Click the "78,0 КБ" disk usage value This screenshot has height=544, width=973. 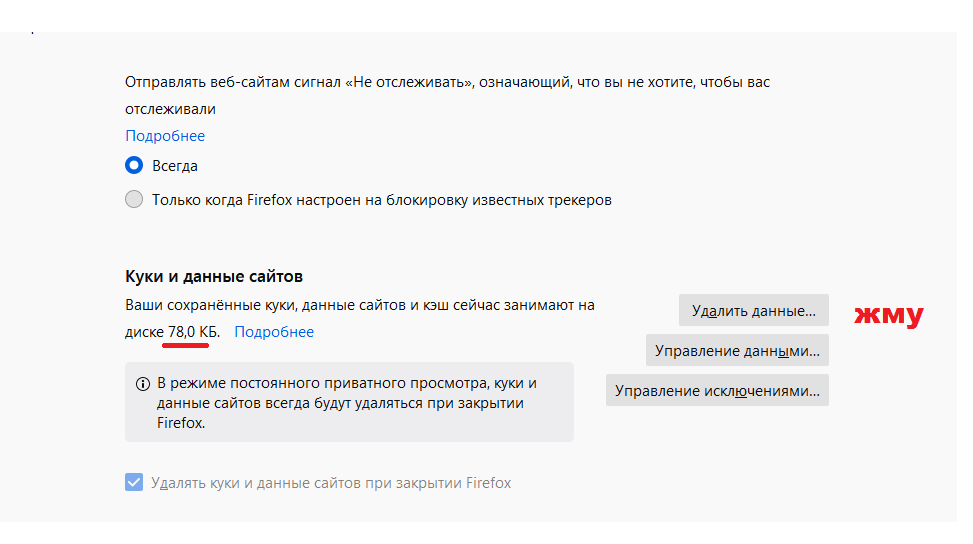coord(193,332)
